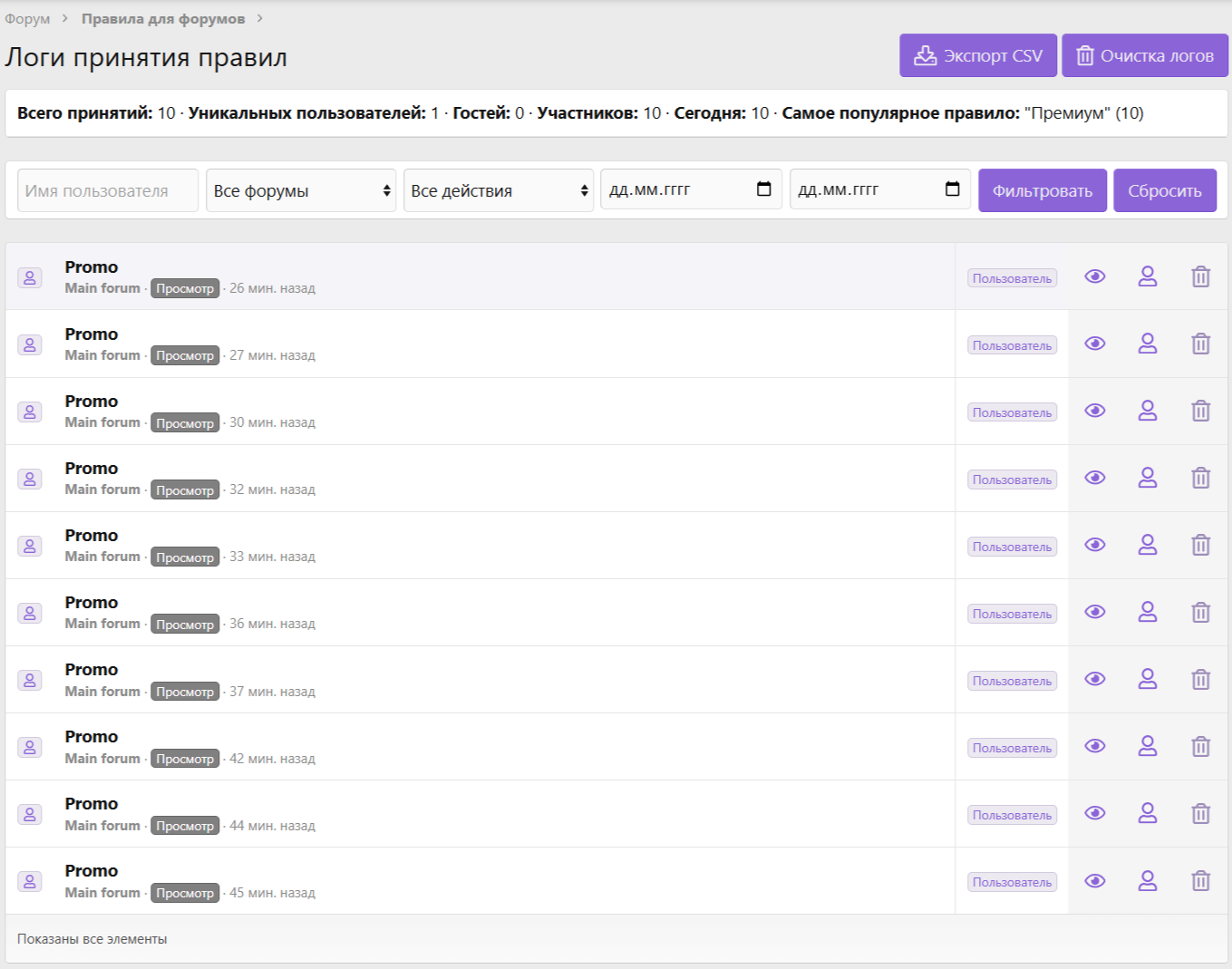
Task: Click the first дд.мм.гггг date field
Action: click(x=691, y=189)
